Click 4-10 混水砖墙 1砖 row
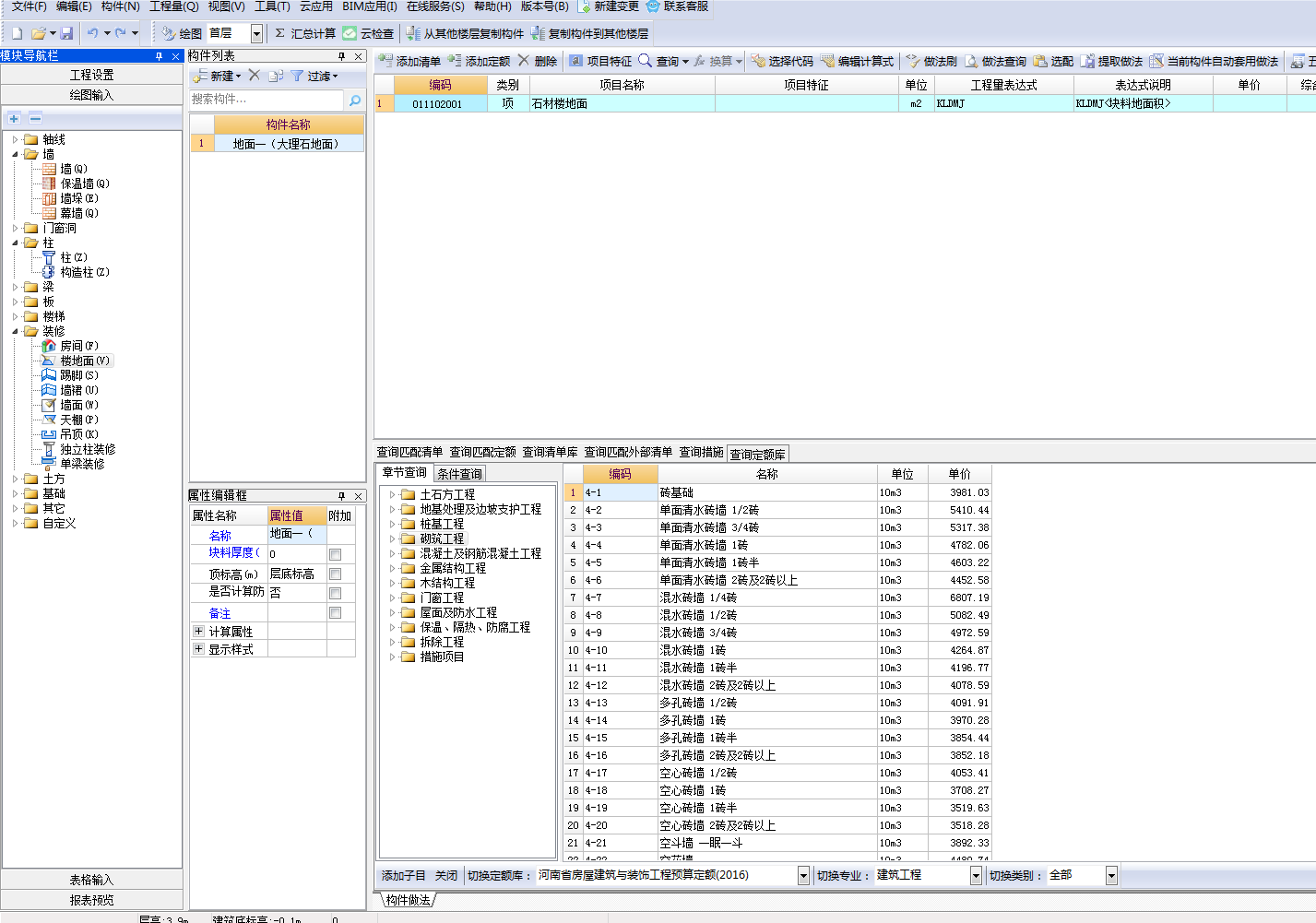Image resolution: width=1316 pixels, height=923 pixels. (x=777, y=650)
